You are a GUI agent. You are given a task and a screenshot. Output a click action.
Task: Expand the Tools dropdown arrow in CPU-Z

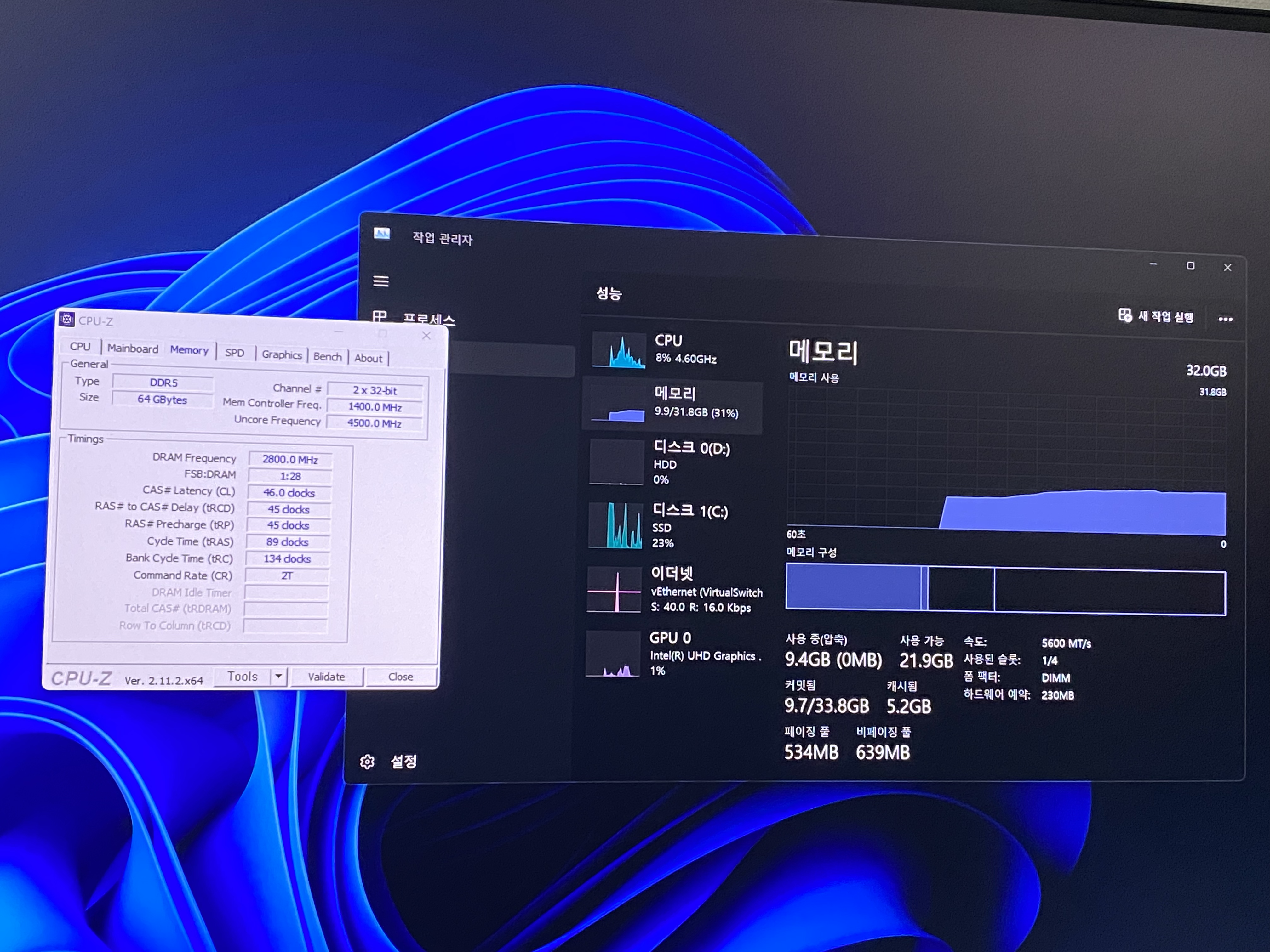pos(278,677)
